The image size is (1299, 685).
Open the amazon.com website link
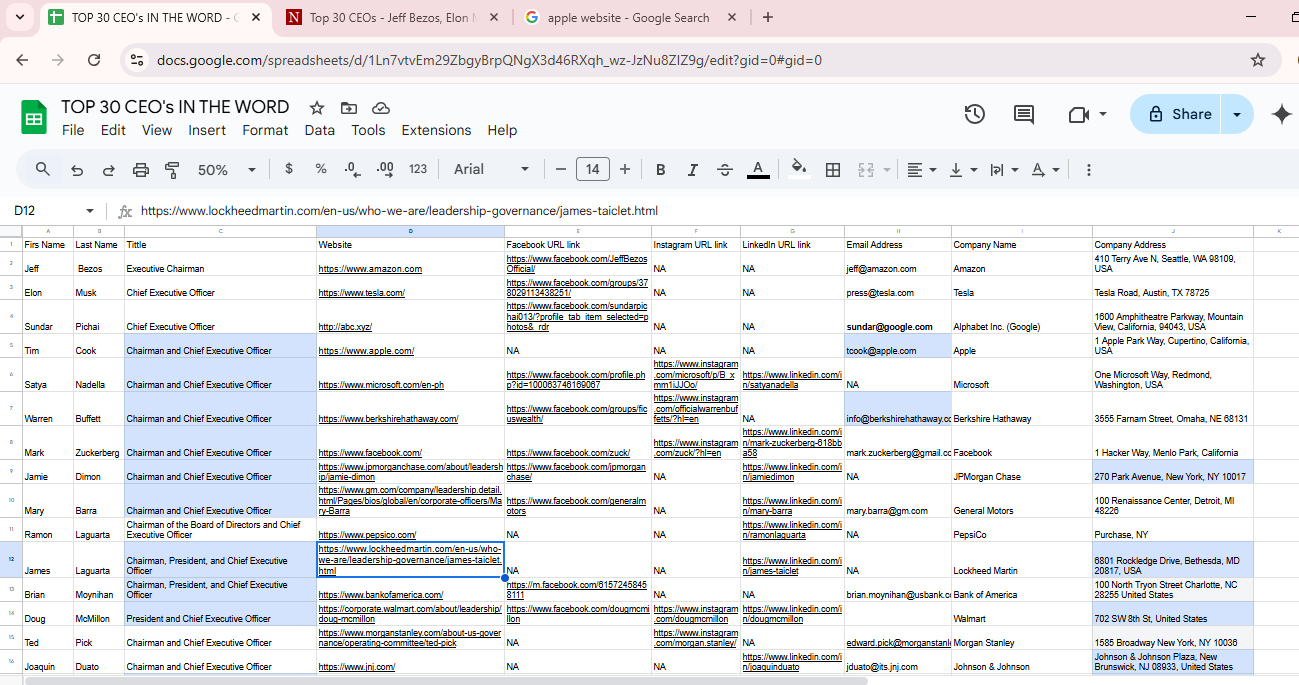pyautogui.click(x=370, y=269)
